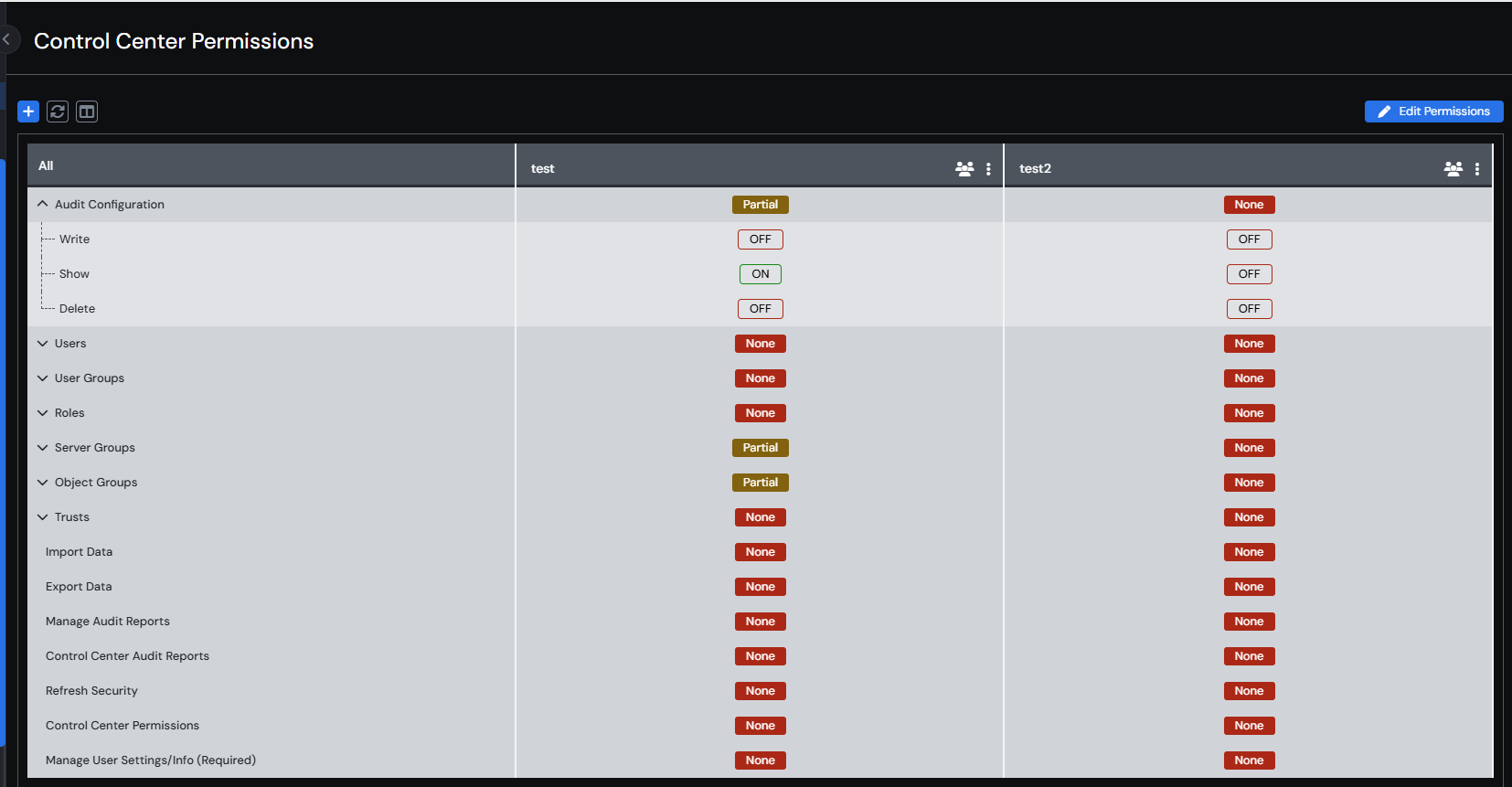Click None badge for Trusts under test2
The image size is (1512, 787).
[1249, 517]
